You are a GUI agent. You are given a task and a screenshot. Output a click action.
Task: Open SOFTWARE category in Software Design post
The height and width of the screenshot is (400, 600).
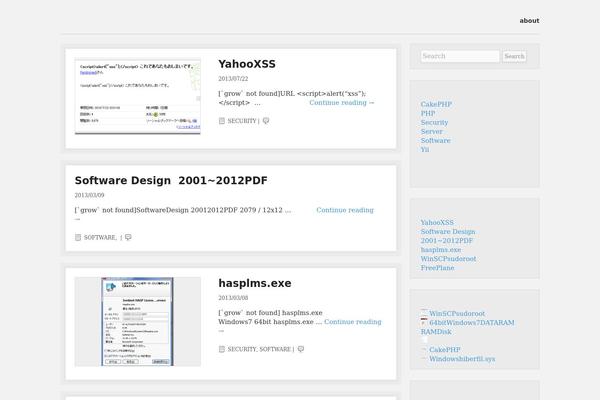point(100,237)
